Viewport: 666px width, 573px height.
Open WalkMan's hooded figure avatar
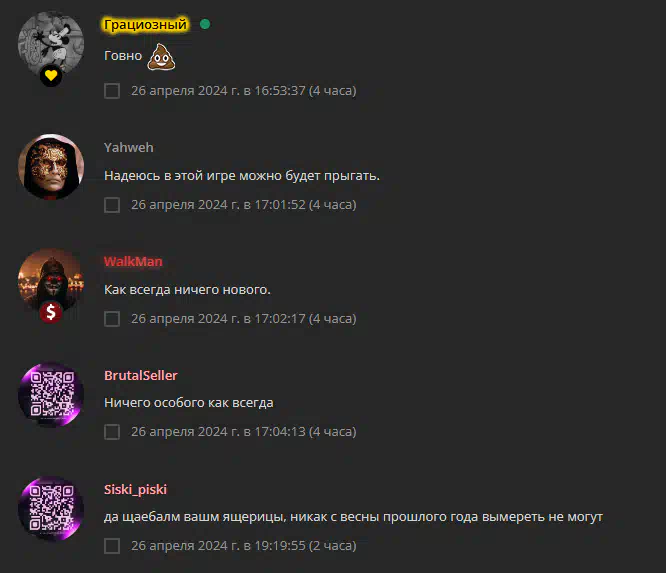[x=51, y=281]
